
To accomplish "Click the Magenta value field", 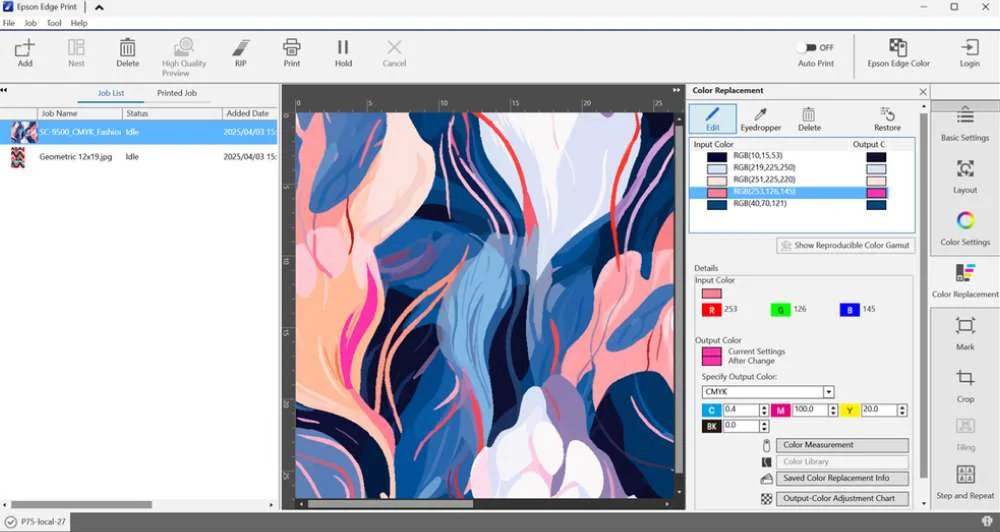I will pos(809,410).
